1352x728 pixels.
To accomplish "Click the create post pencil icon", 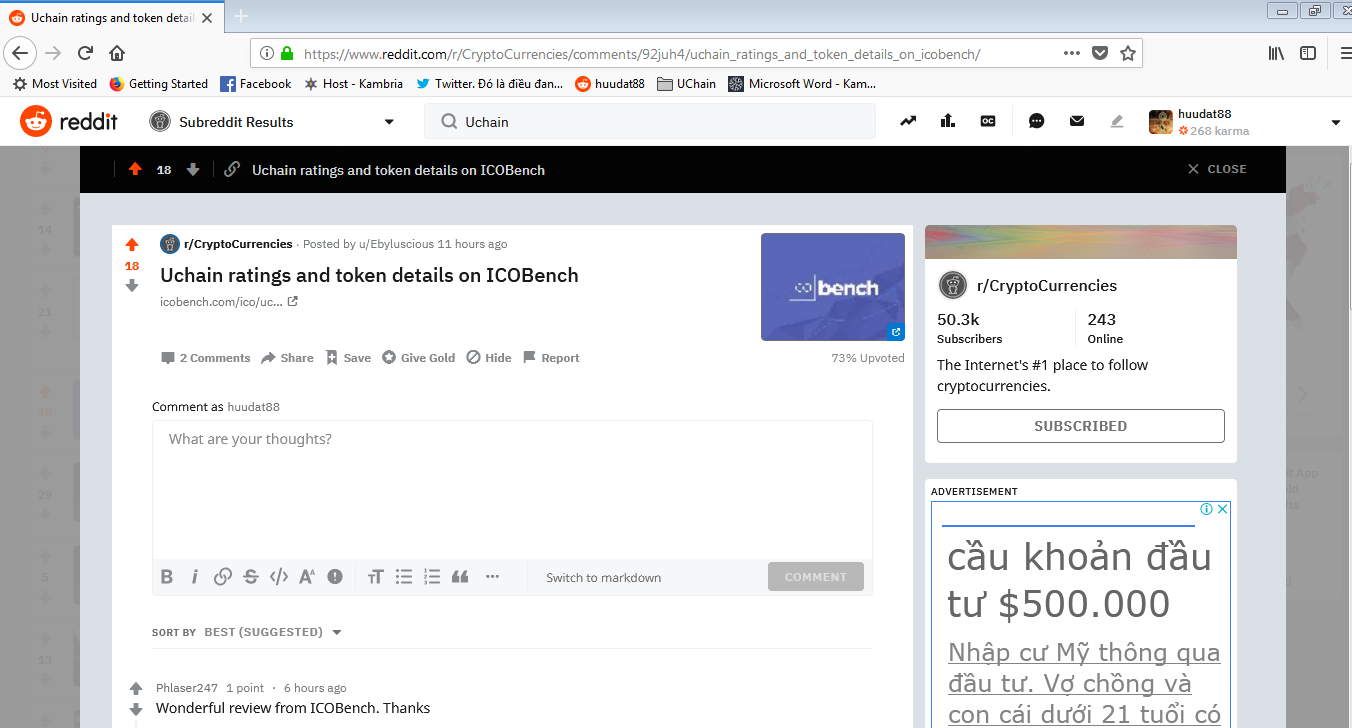I will [1117, 121].
